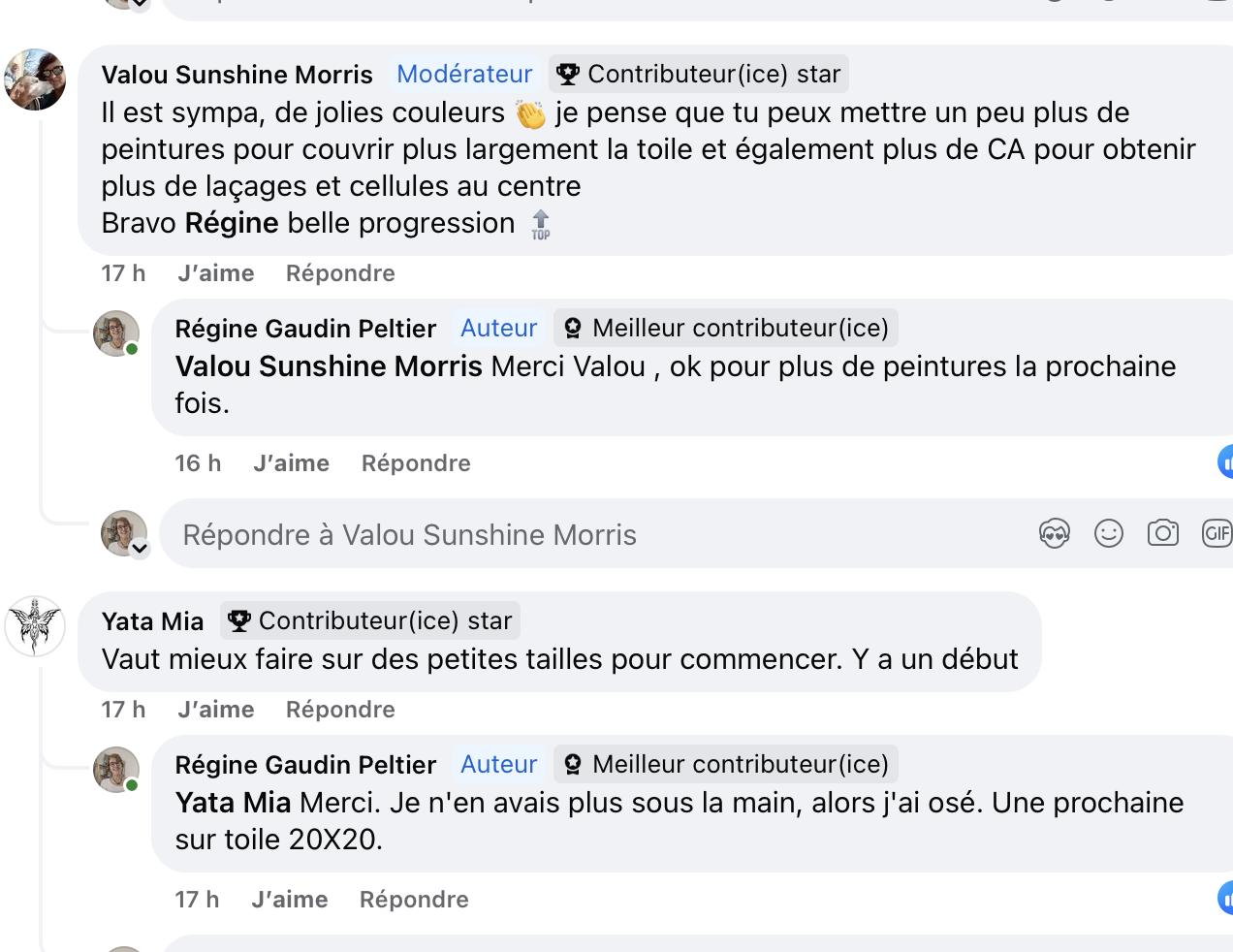Screen dimensions: 1233x952
Task: Like Valou Sunshine Morris's comment with J'aime
Action: (216, 273)
